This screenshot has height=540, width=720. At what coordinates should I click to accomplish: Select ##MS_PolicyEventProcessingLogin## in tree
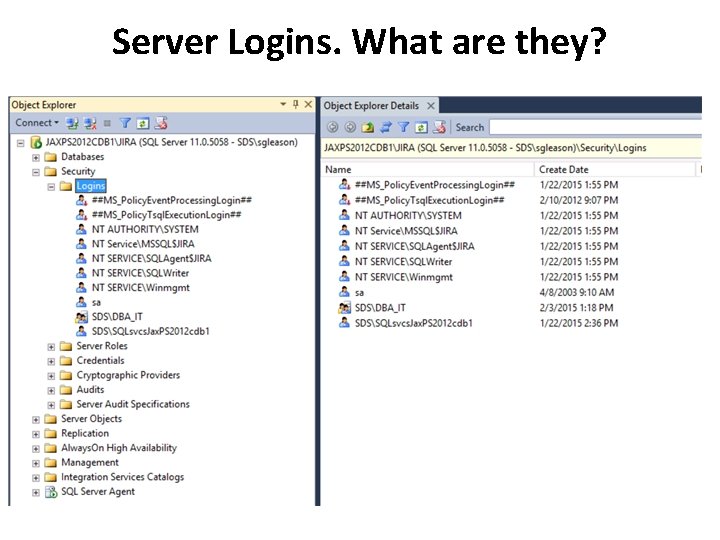(x=172, y=200)
